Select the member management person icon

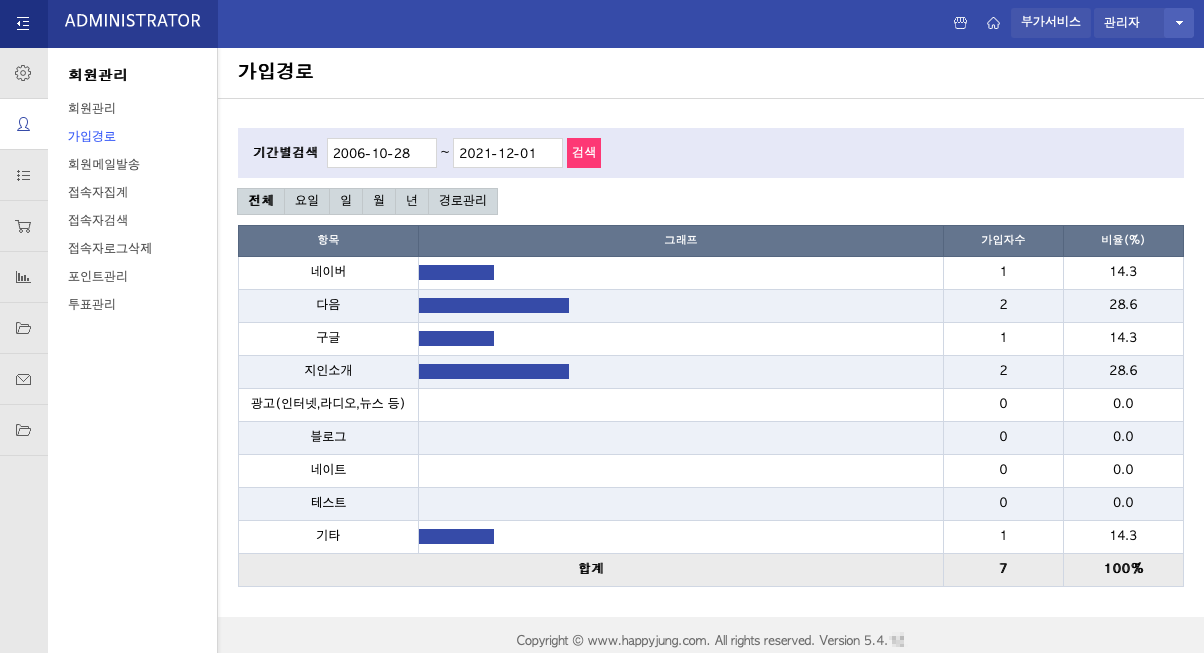[x=23, y=124]
